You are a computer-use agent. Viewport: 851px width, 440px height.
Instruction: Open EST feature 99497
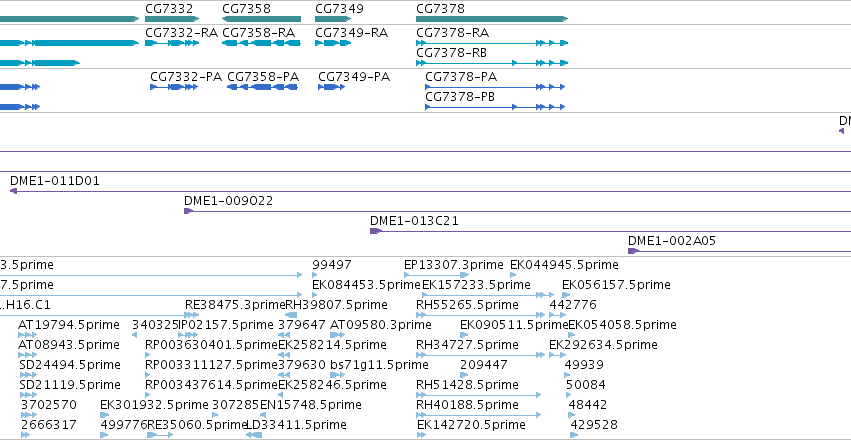332,265
